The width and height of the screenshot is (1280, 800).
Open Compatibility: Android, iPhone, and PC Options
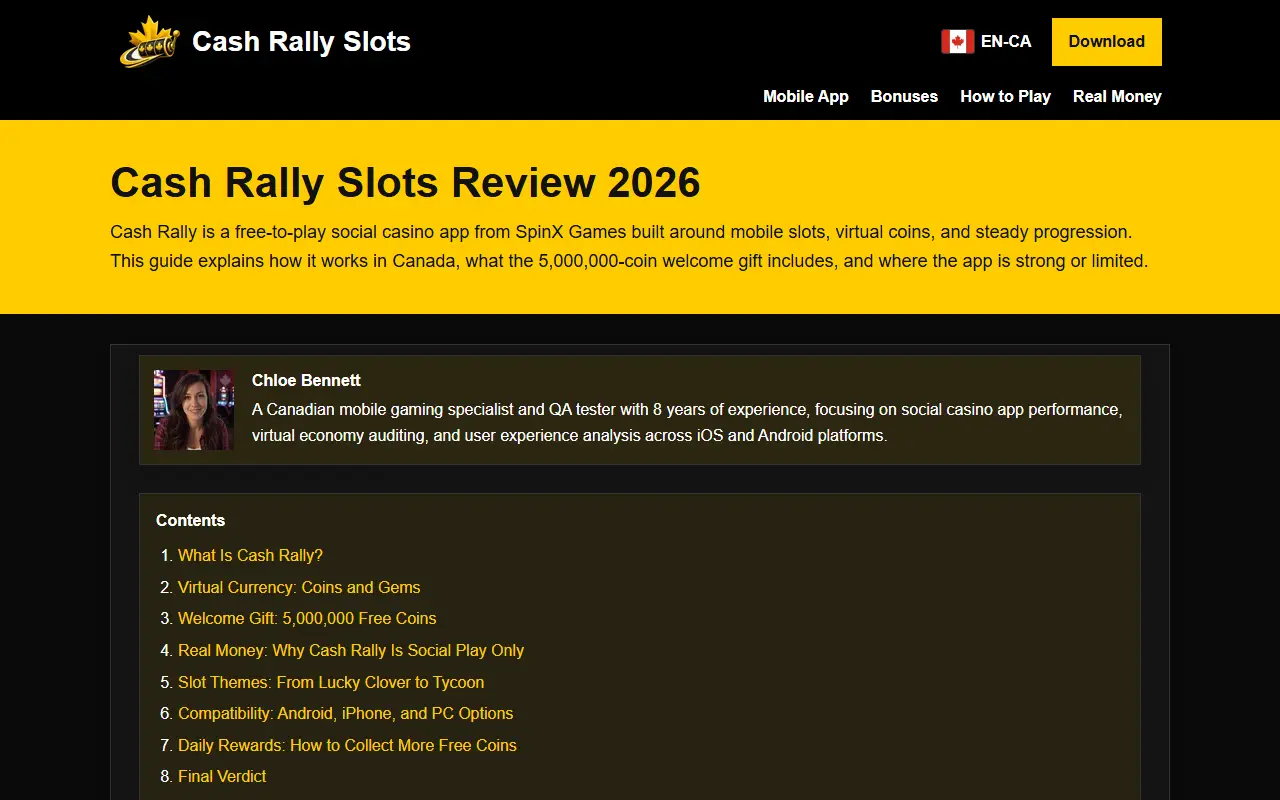tap(346, 713)
